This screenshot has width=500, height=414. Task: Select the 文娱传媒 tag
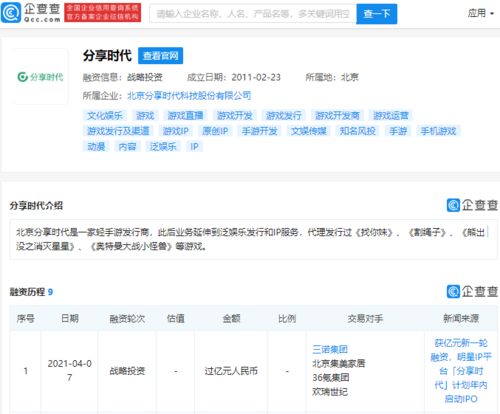click(x=309, y=131)
